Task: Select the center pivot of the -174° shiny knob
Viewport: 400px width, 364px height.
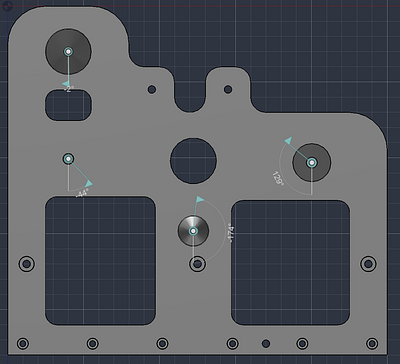Action: click(x=193, y=231)
